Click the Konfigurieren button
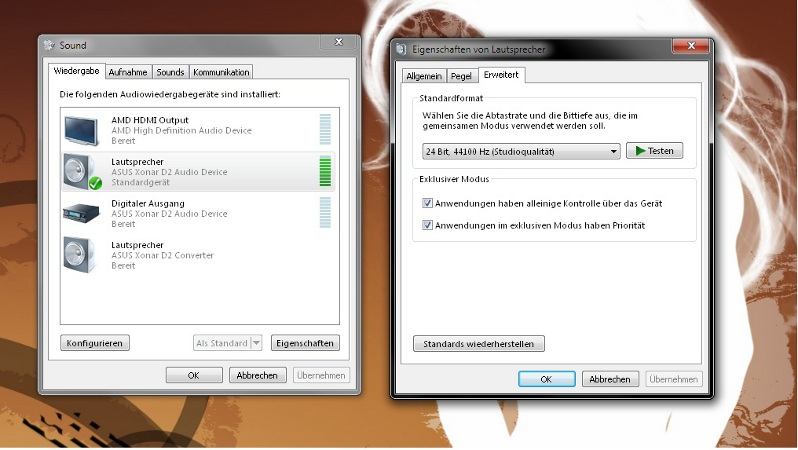 [95, 343]
